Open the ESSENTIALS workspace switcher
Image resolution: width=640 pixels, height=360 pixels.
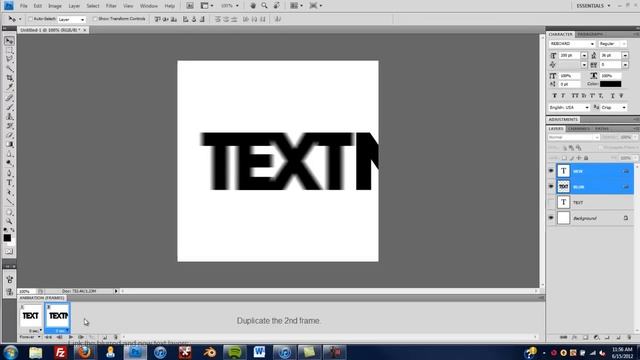pyautogui.click(x=593, y=6)
